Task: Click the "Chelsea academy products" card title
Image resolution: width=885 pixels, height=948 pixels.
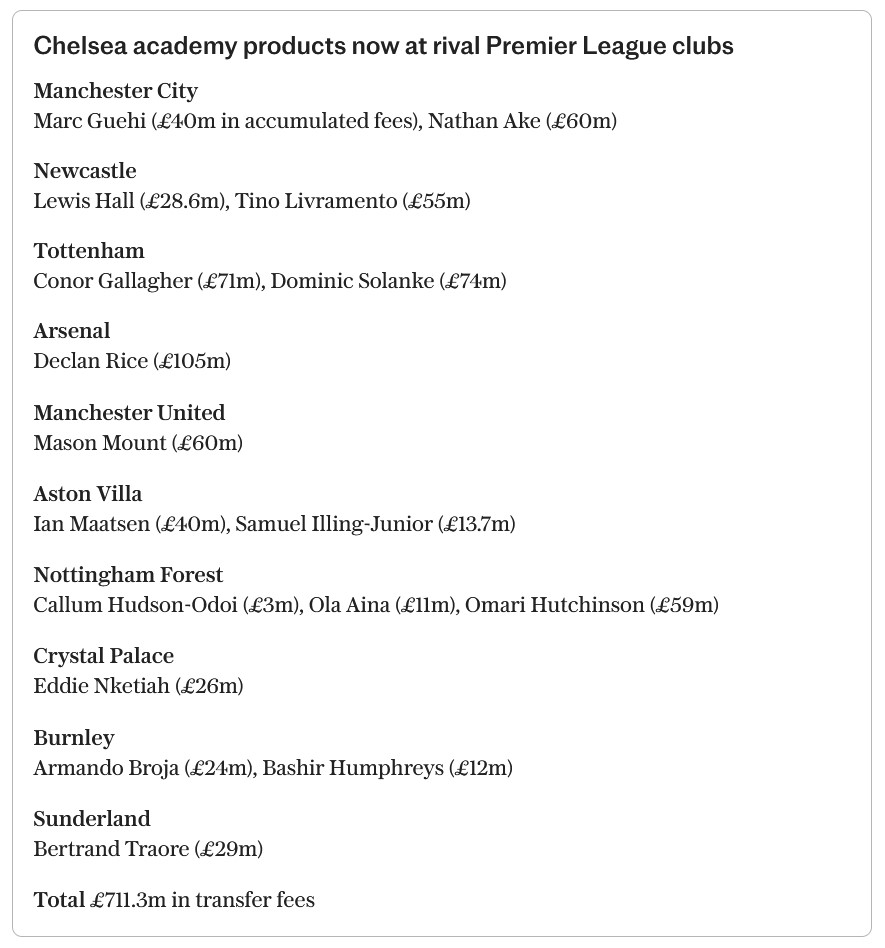Action: click(x=383, y=46)
